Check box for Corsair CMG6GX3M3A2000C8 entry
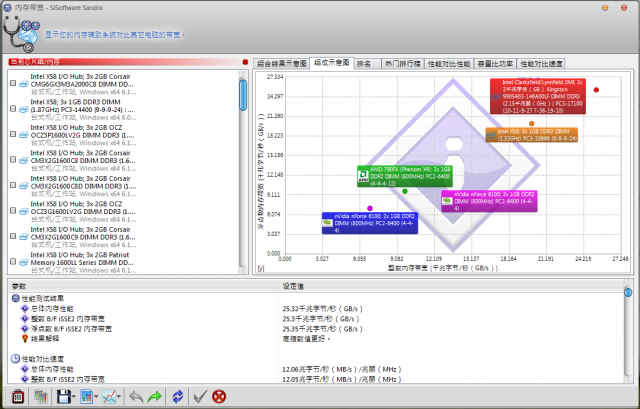This screenshot has width=640, height=409. click(x=13, y=83)
